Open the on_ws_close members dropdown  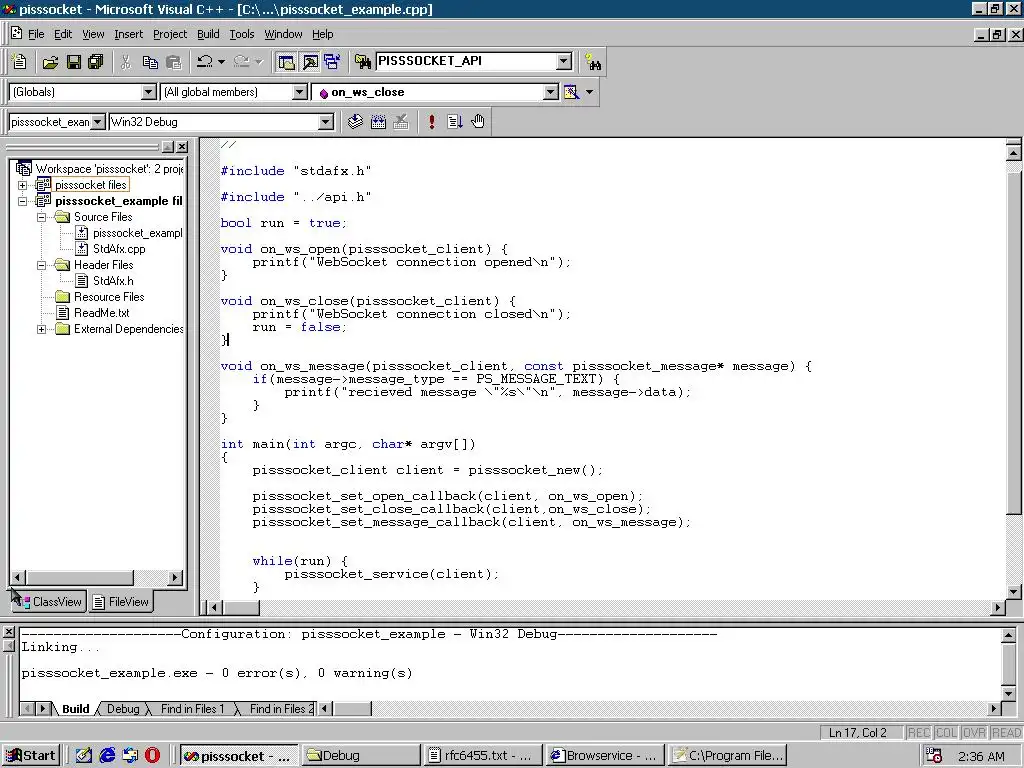click(x=551, y=92)
